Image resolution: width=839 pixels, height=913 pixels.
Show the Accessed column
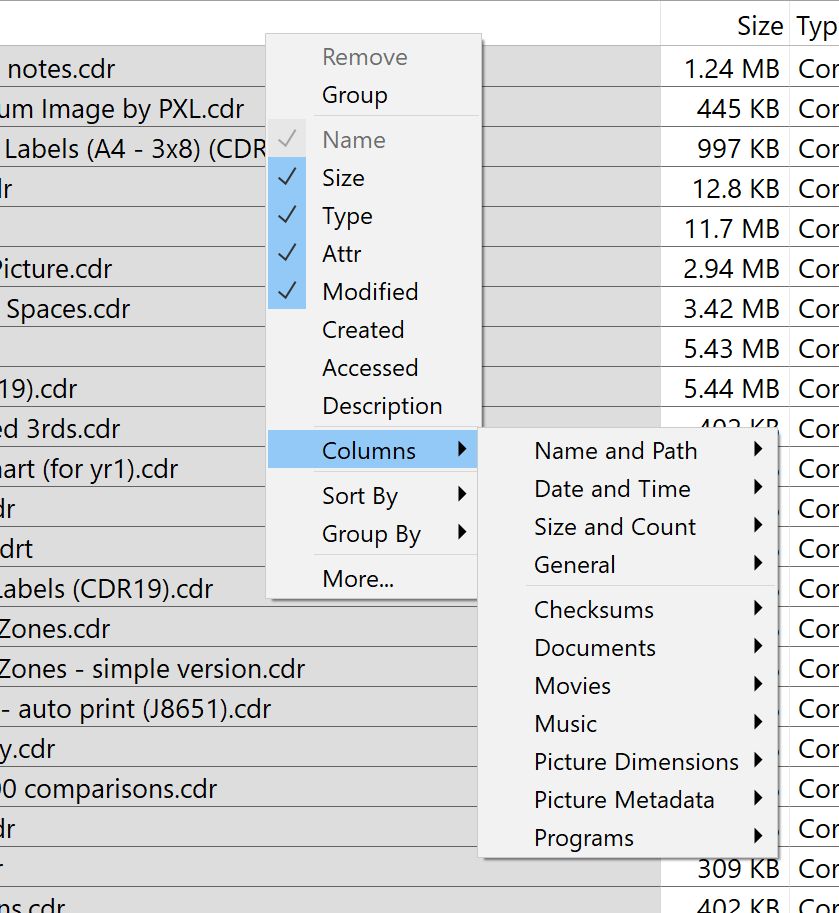(369, 368)
